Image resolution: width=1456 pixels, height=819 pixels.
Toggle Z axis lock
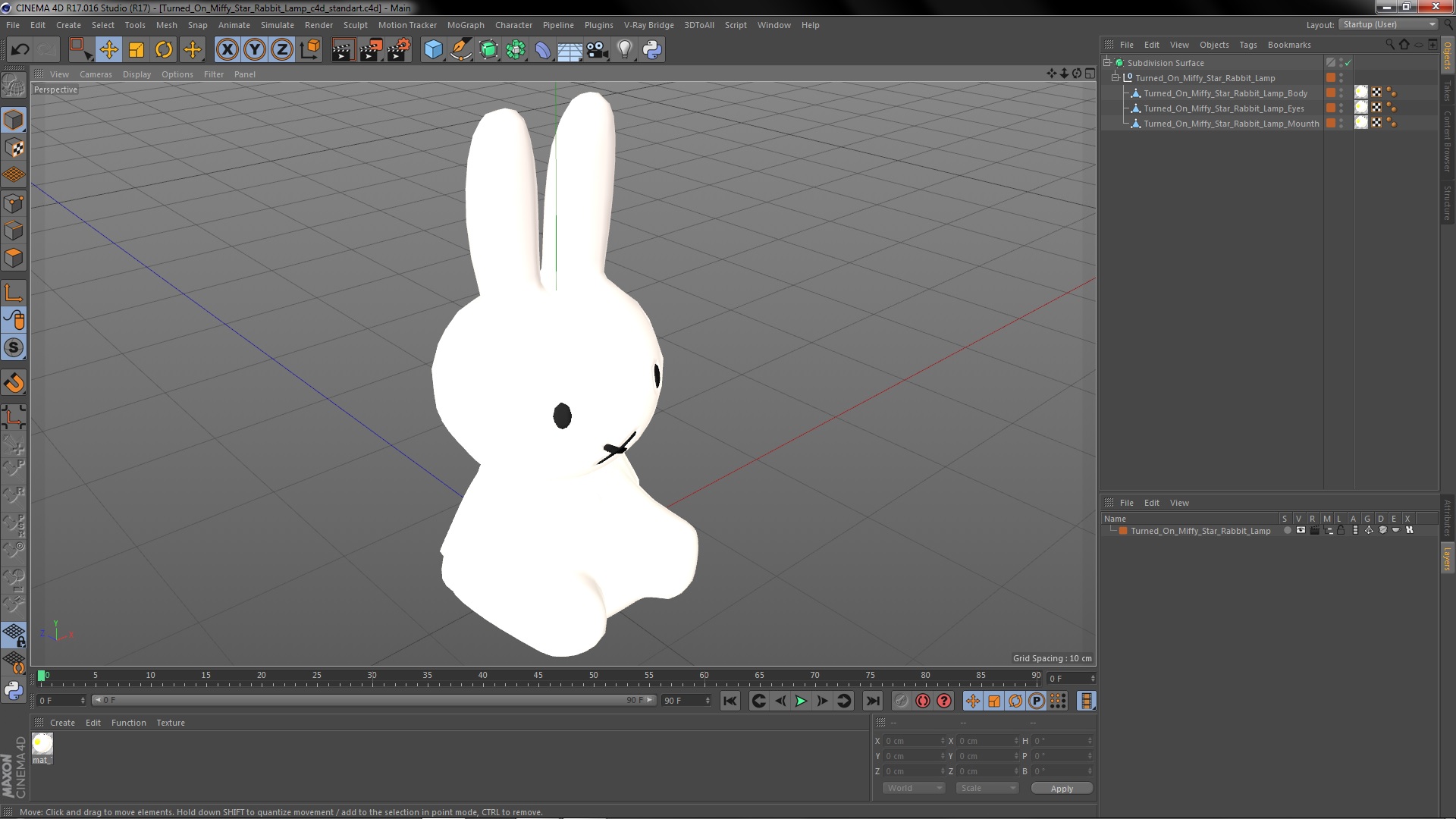tap(282, 50)
